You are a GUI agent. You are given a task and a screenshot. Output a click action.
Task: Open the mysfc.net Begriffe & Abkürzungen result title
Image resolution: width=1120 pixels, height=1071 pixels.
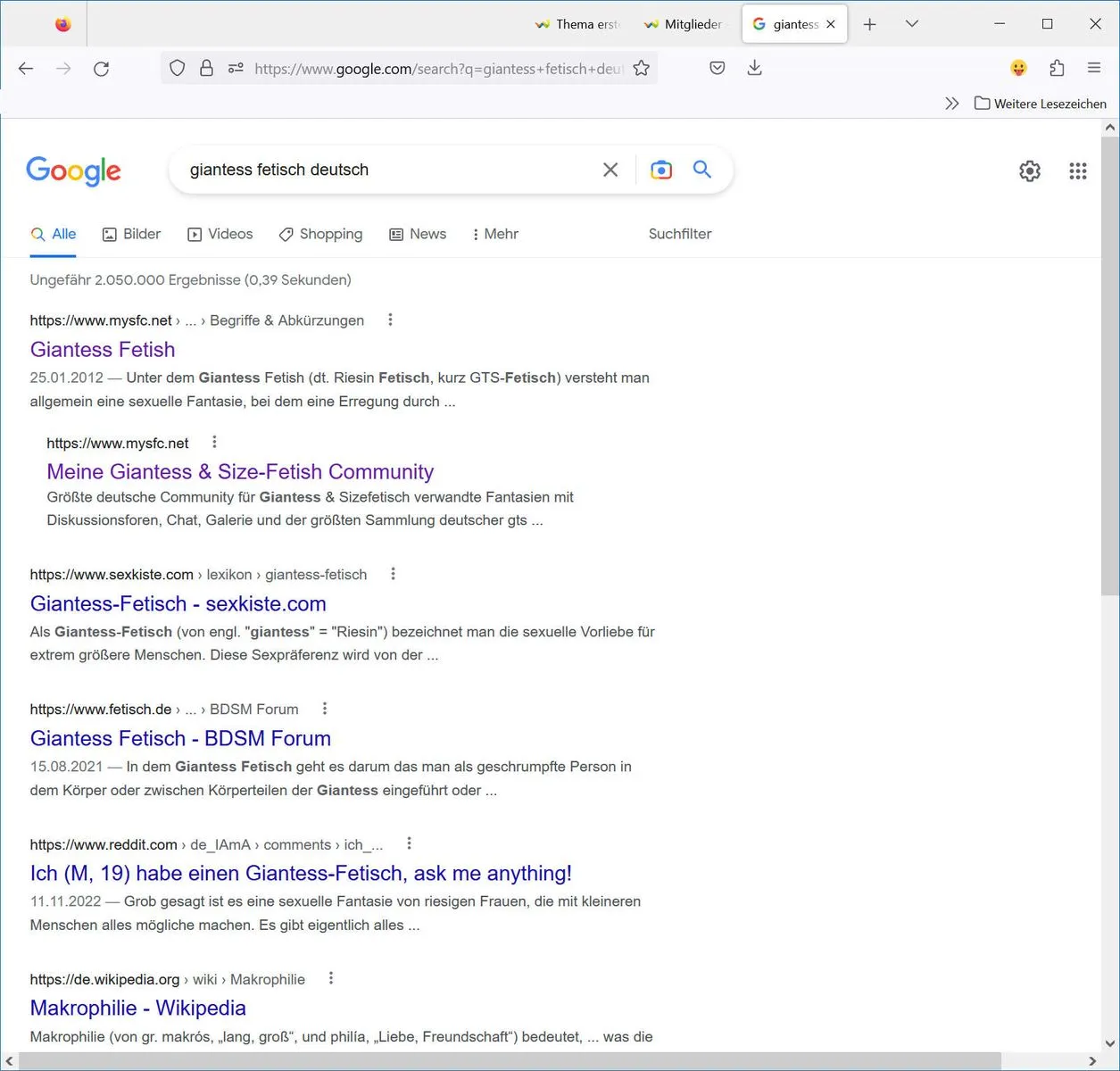(x=103, y=350)
